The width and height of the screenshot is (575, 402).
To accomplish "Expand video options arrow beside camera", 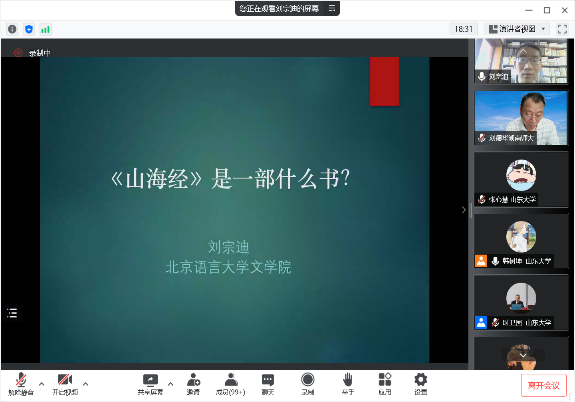I will [x=85, y=384].
